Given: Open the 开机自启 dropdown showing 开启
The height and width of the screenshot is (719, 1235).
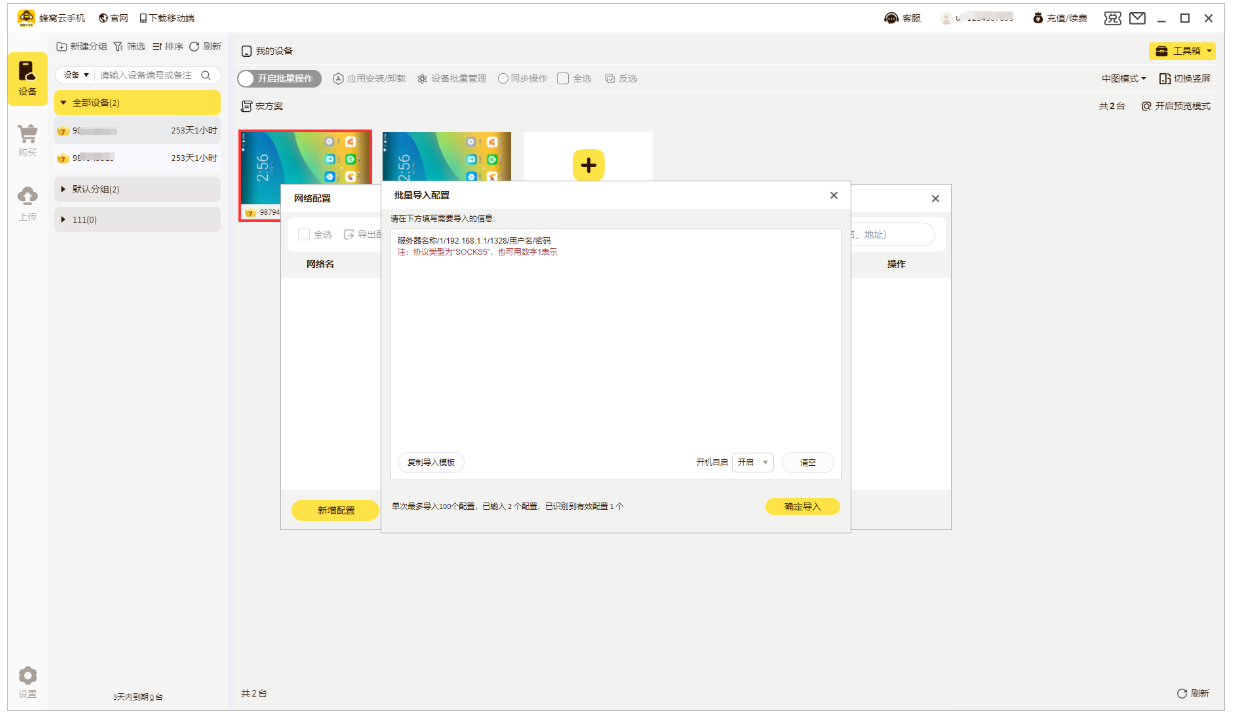Looking at the screenshot, I should pyautogui.click(x=753, y=463).
